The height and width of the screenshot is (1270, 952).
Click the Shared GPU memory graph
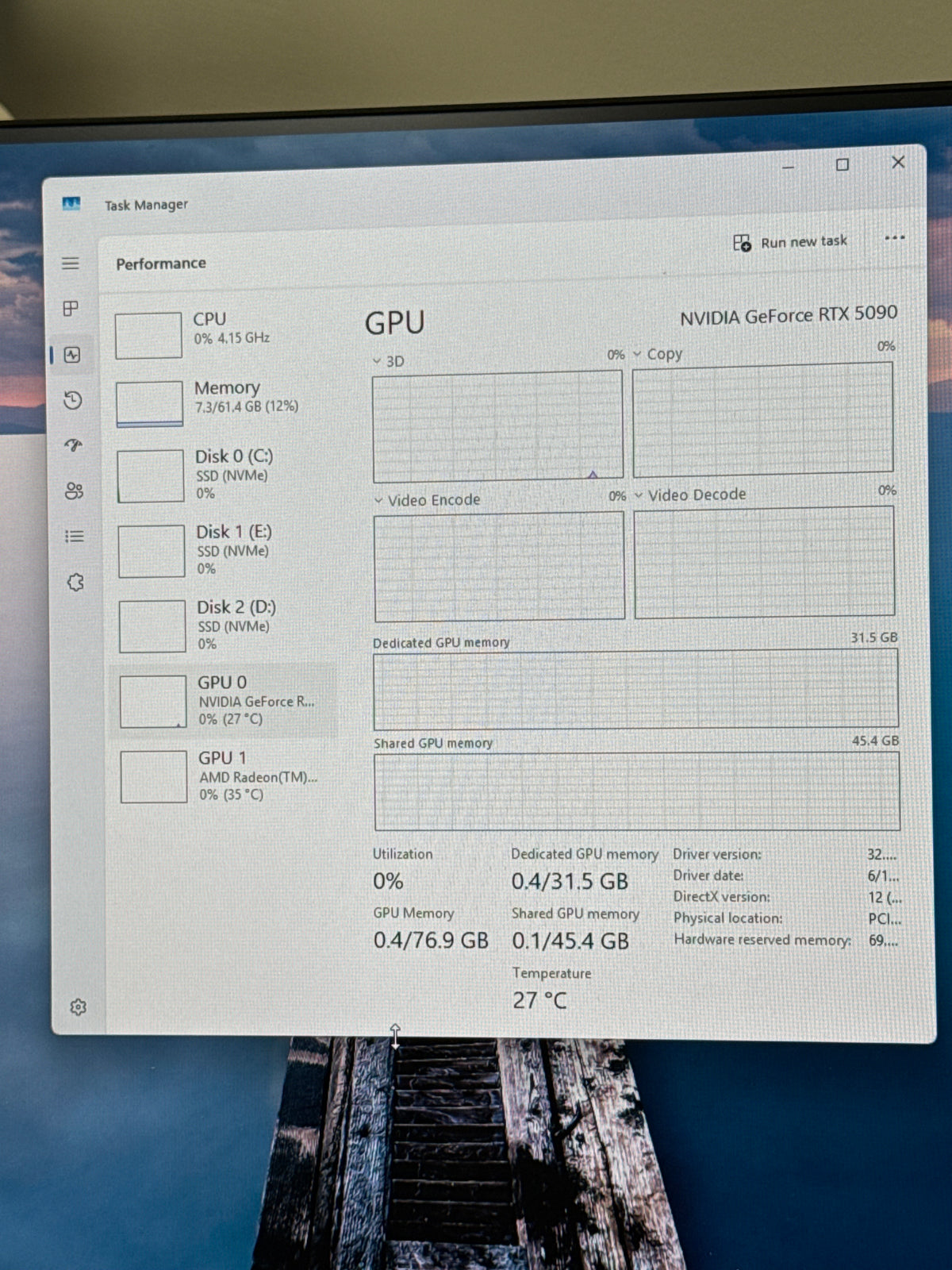point(637,791)
